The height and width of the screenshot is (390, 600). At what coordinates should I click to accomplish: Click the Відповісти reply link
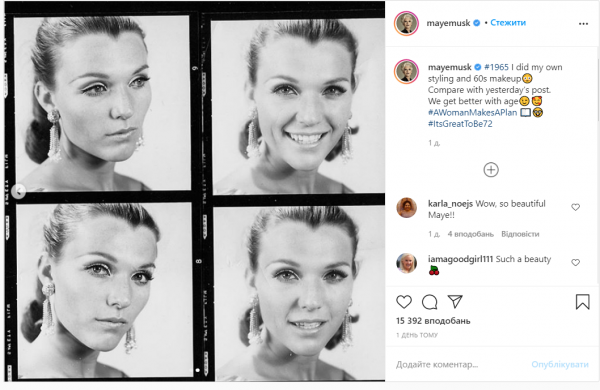[520, 234]
